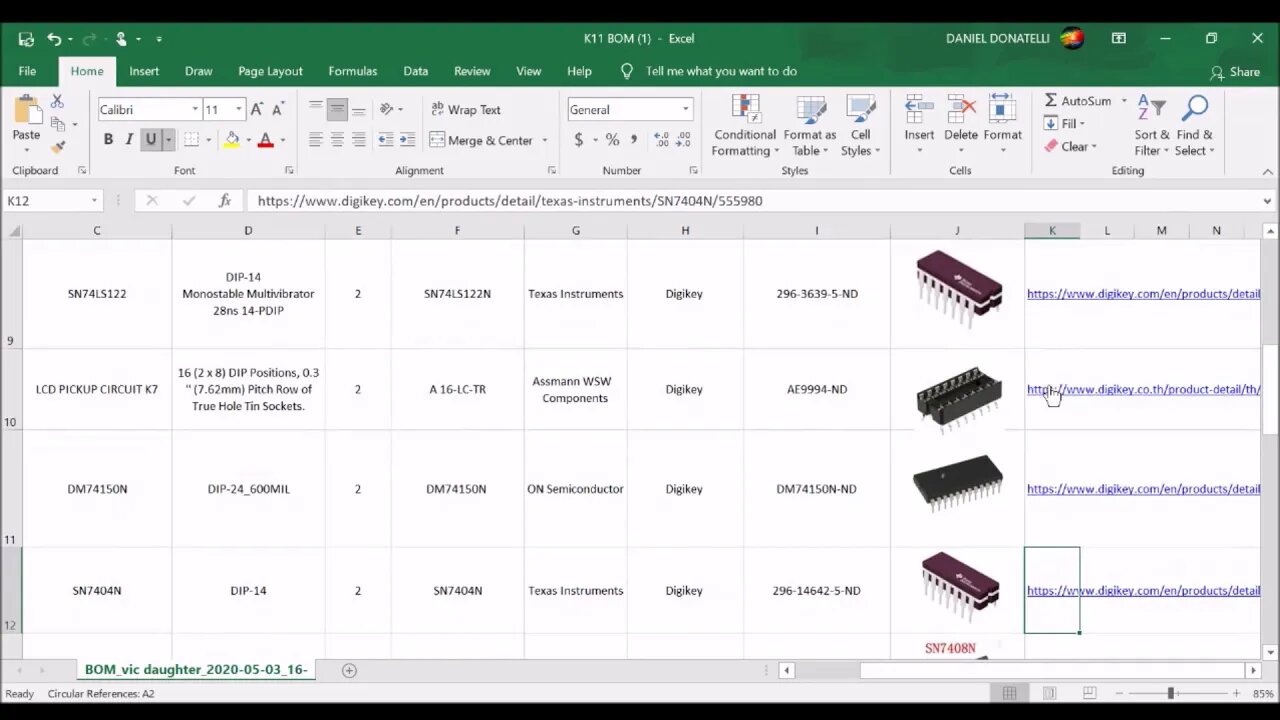Click the Accounting dollar format icon
Screen dimensions: 1280x720
578,140
